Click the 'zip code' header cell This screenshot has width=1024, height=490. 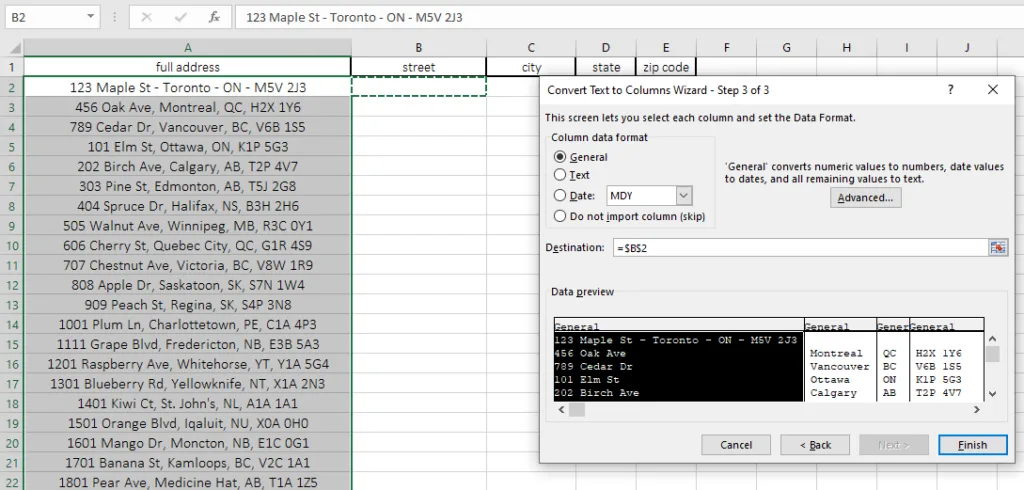pos(666,67)
